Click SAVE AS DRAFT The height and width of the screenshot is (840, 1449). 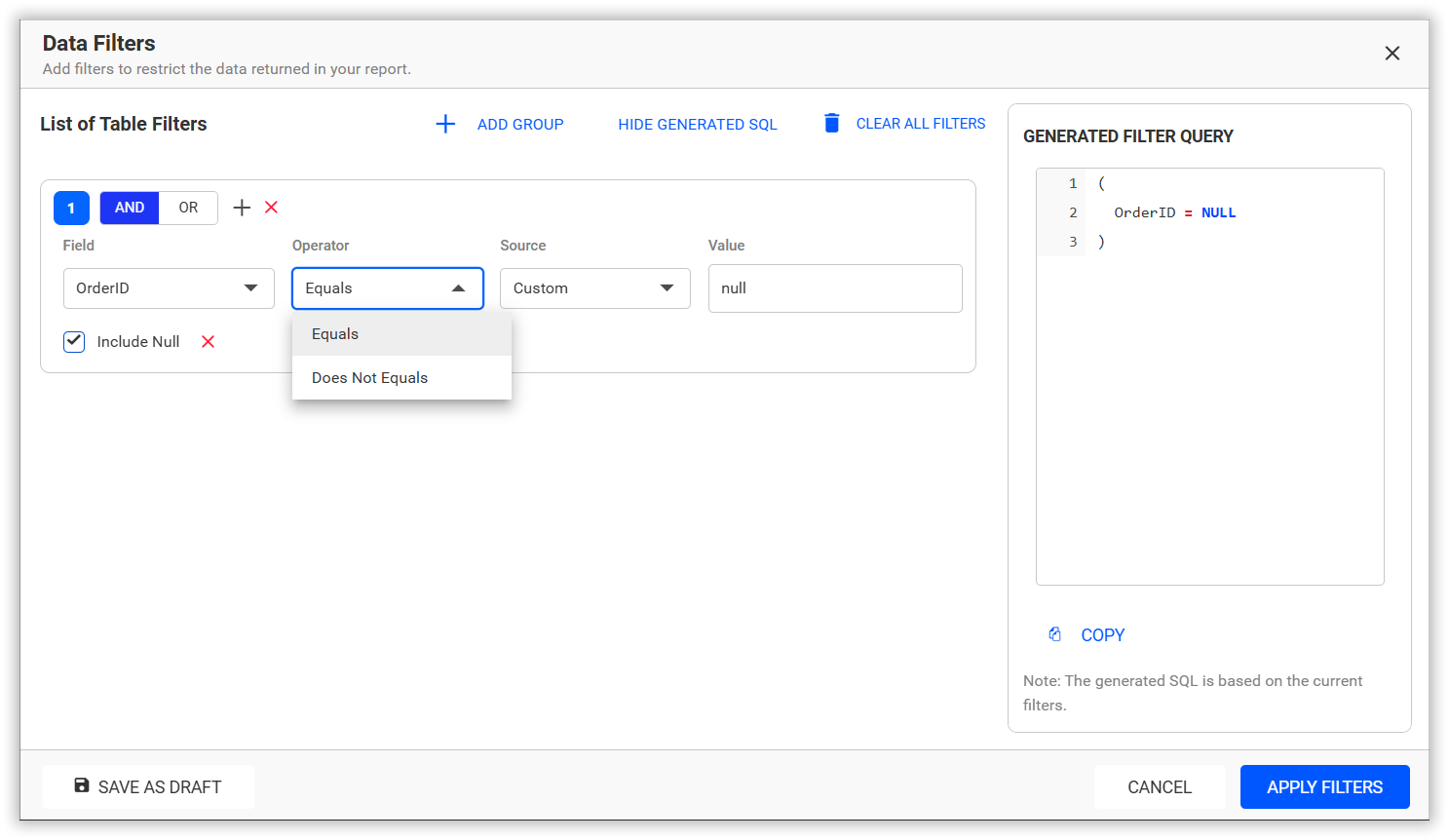(x=149, y=787)
